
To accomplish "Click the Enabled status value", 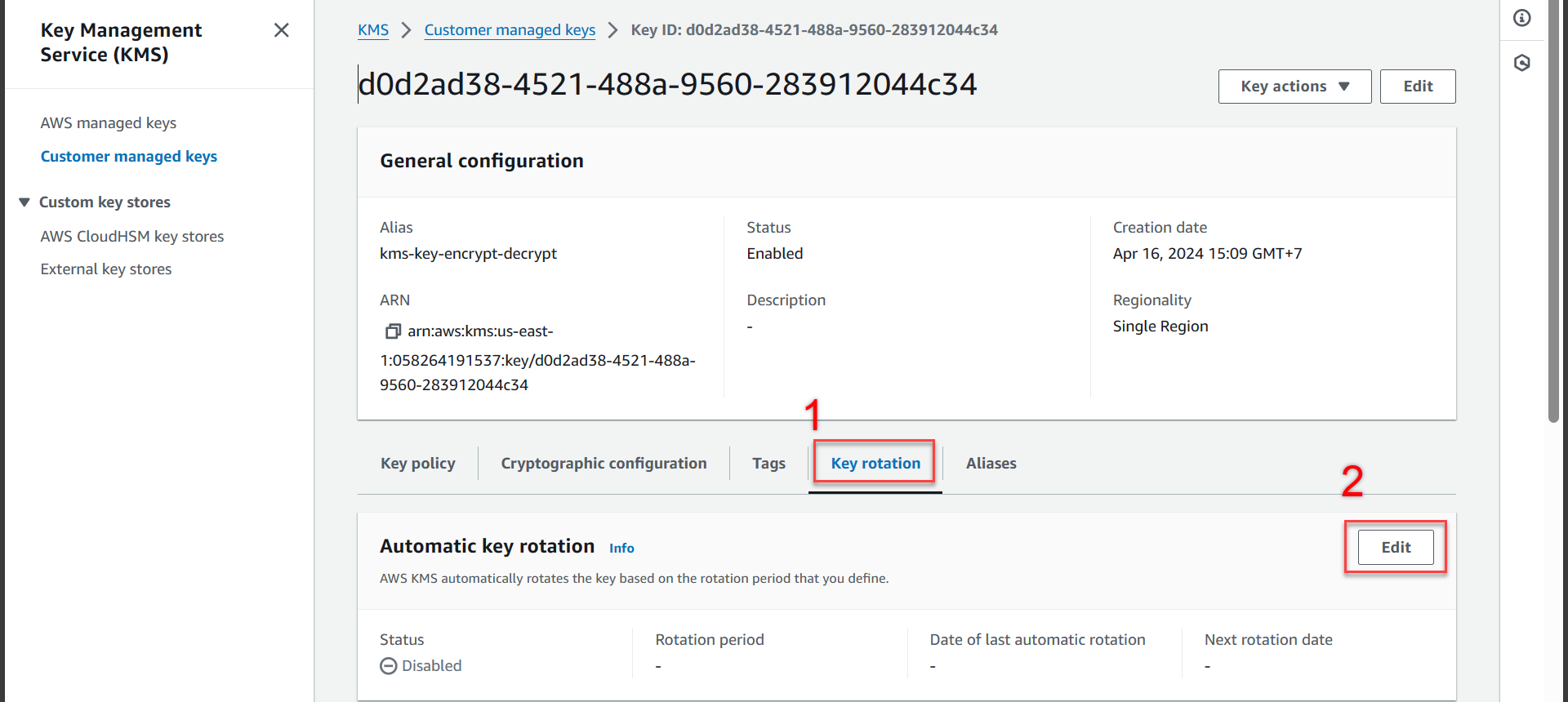I will (x=775, y=254).
